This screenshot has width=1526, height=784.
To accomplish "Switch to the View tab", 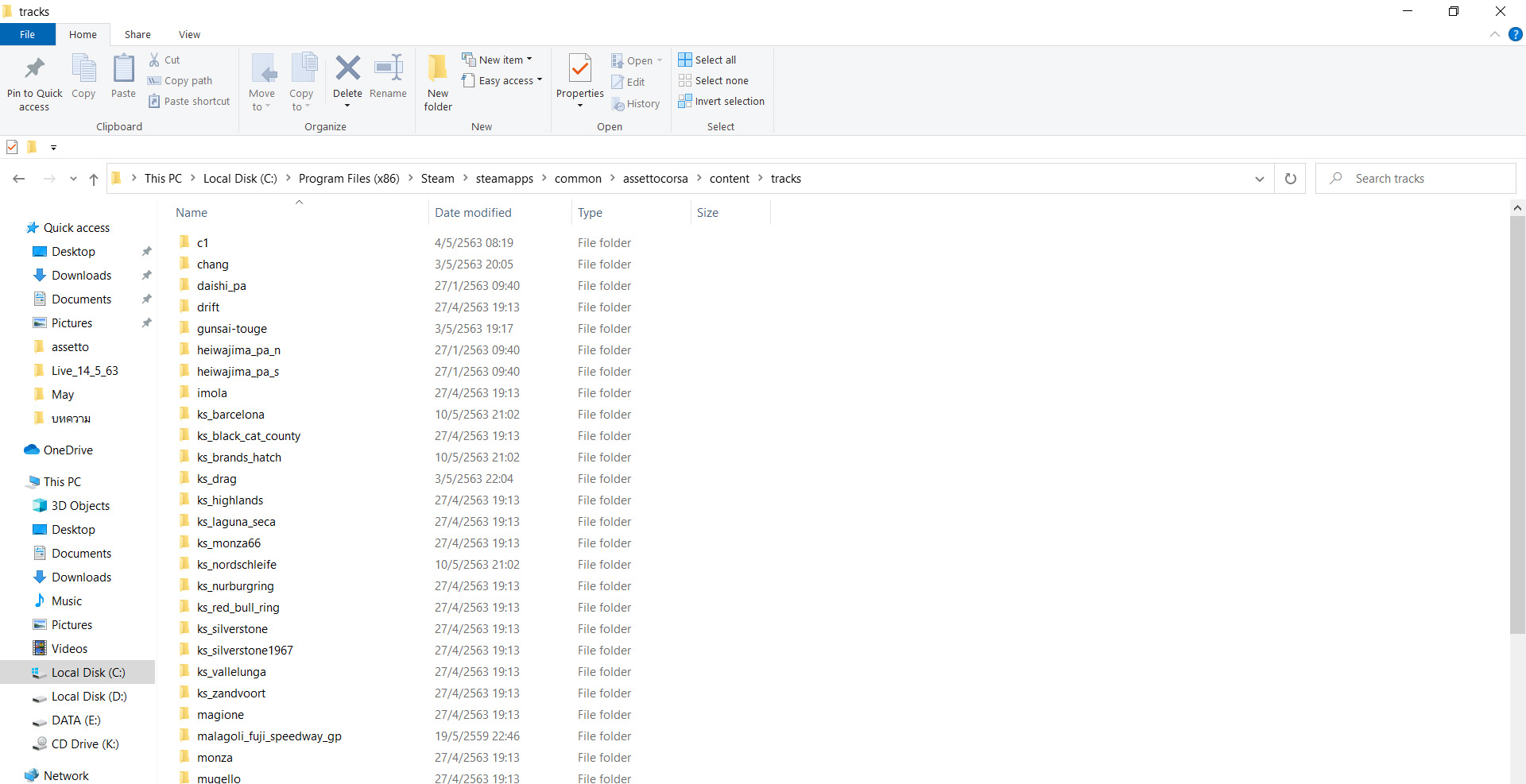I will tap(189, 34).
